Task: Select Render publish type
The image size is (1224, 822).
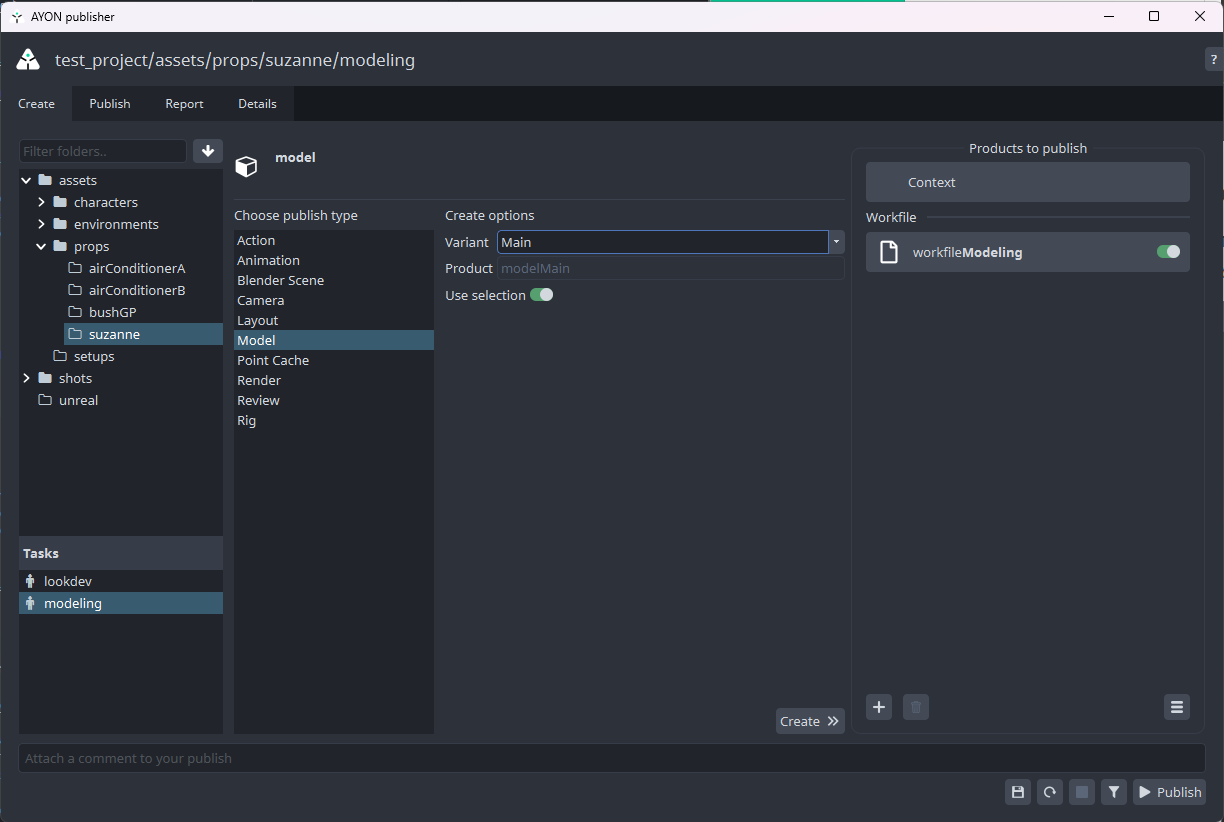Action: click(x=334, y=380)
